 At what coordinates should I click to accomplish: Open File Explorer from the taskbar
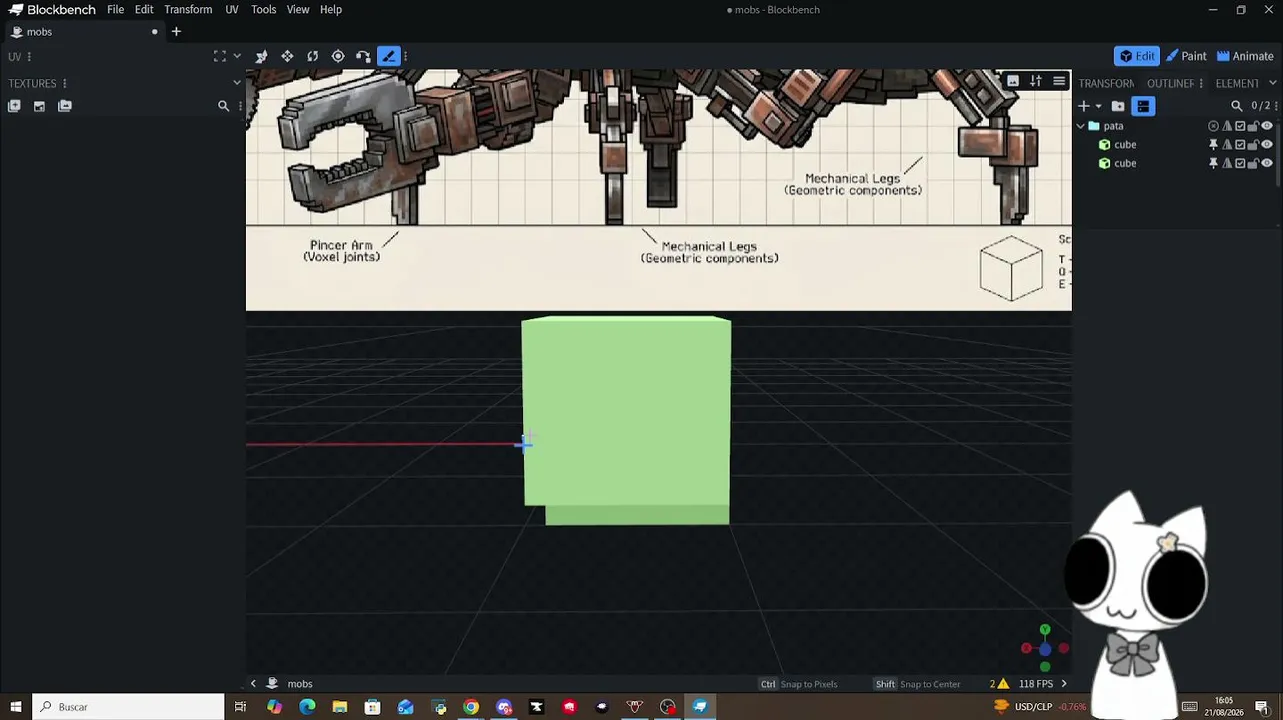coord(340,707)
